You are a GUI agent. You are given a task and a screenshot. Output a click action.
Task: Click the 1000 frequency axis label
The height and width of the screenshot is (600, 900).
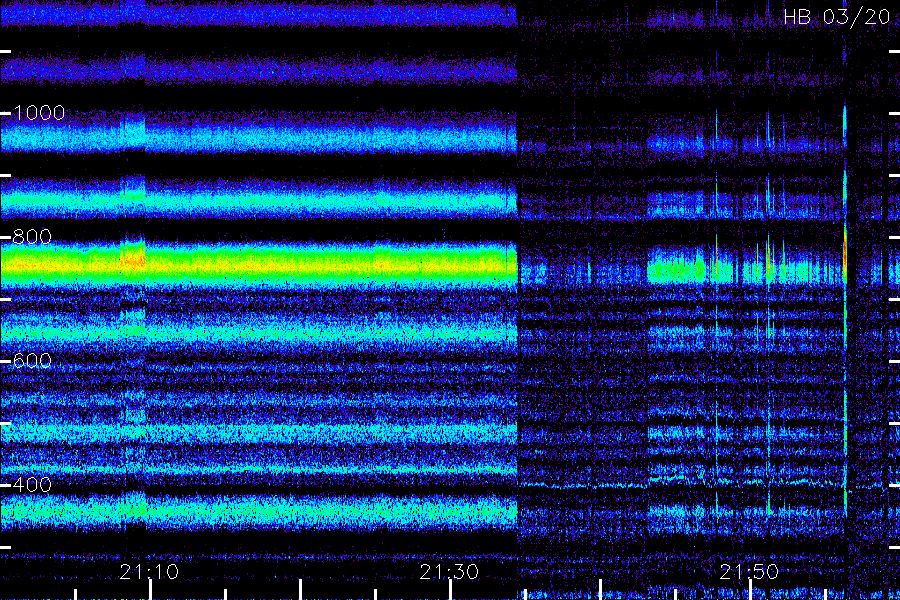[39, 113]
